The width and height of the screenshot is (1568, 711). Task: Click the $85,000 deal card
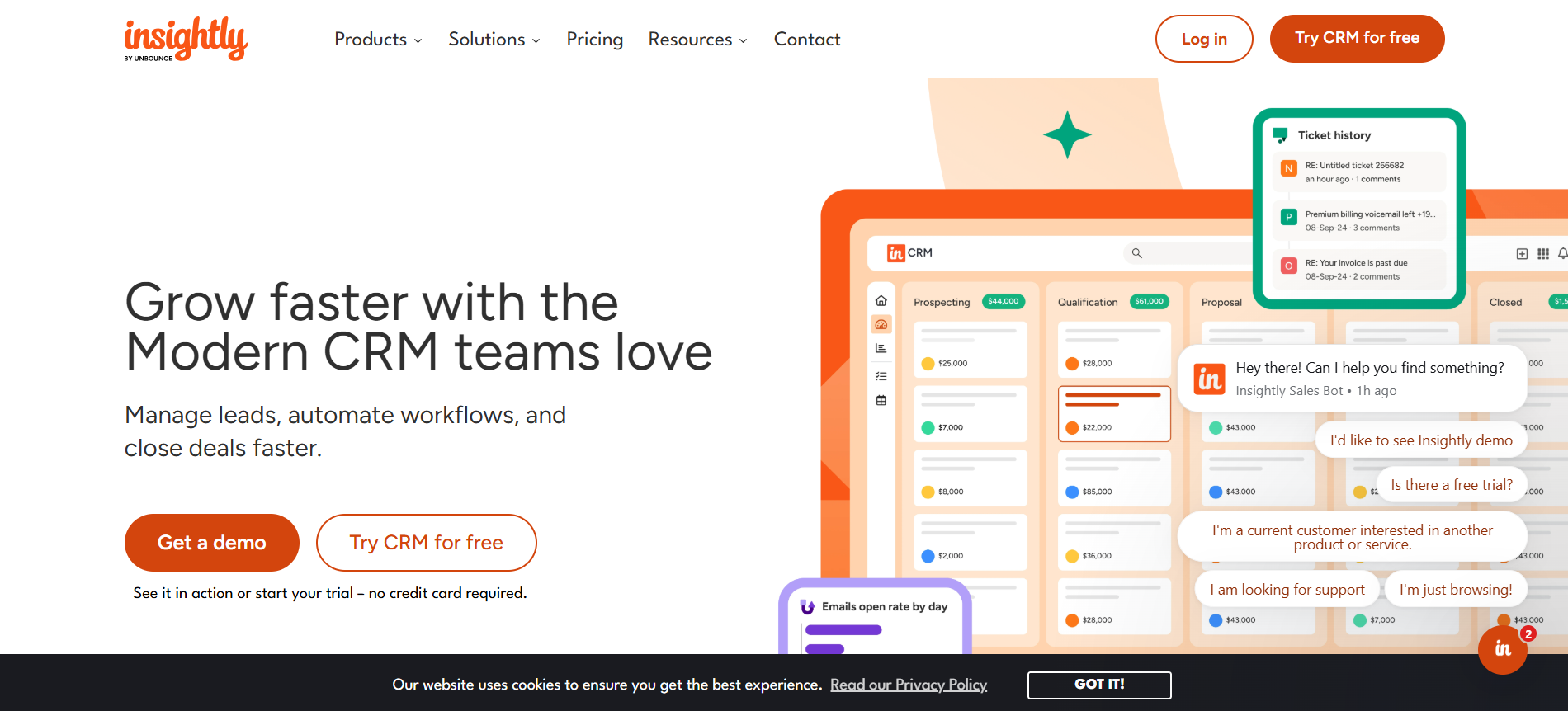pyautogui.click(x=1114, y=478)
